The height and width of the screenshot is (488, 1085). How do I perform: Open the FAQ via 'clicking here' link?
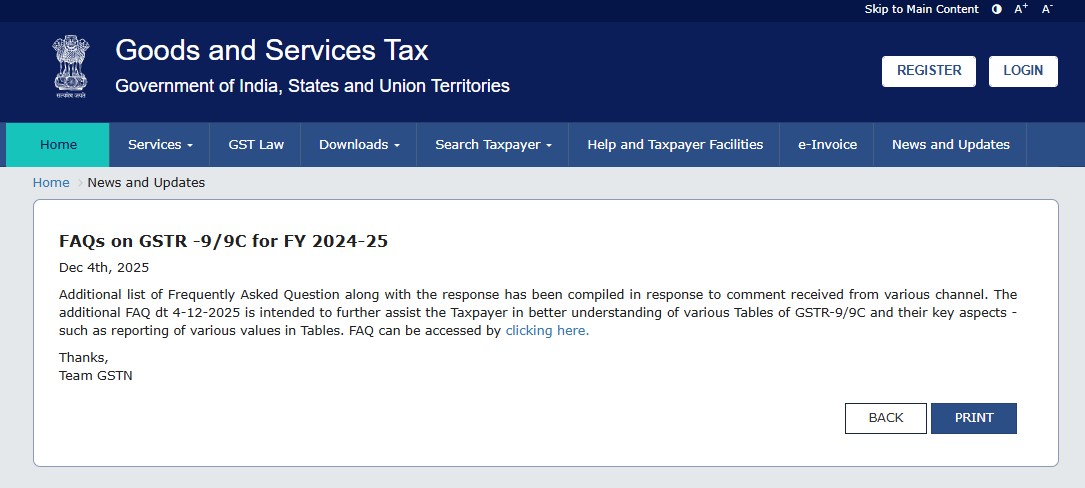coord(547,331)
